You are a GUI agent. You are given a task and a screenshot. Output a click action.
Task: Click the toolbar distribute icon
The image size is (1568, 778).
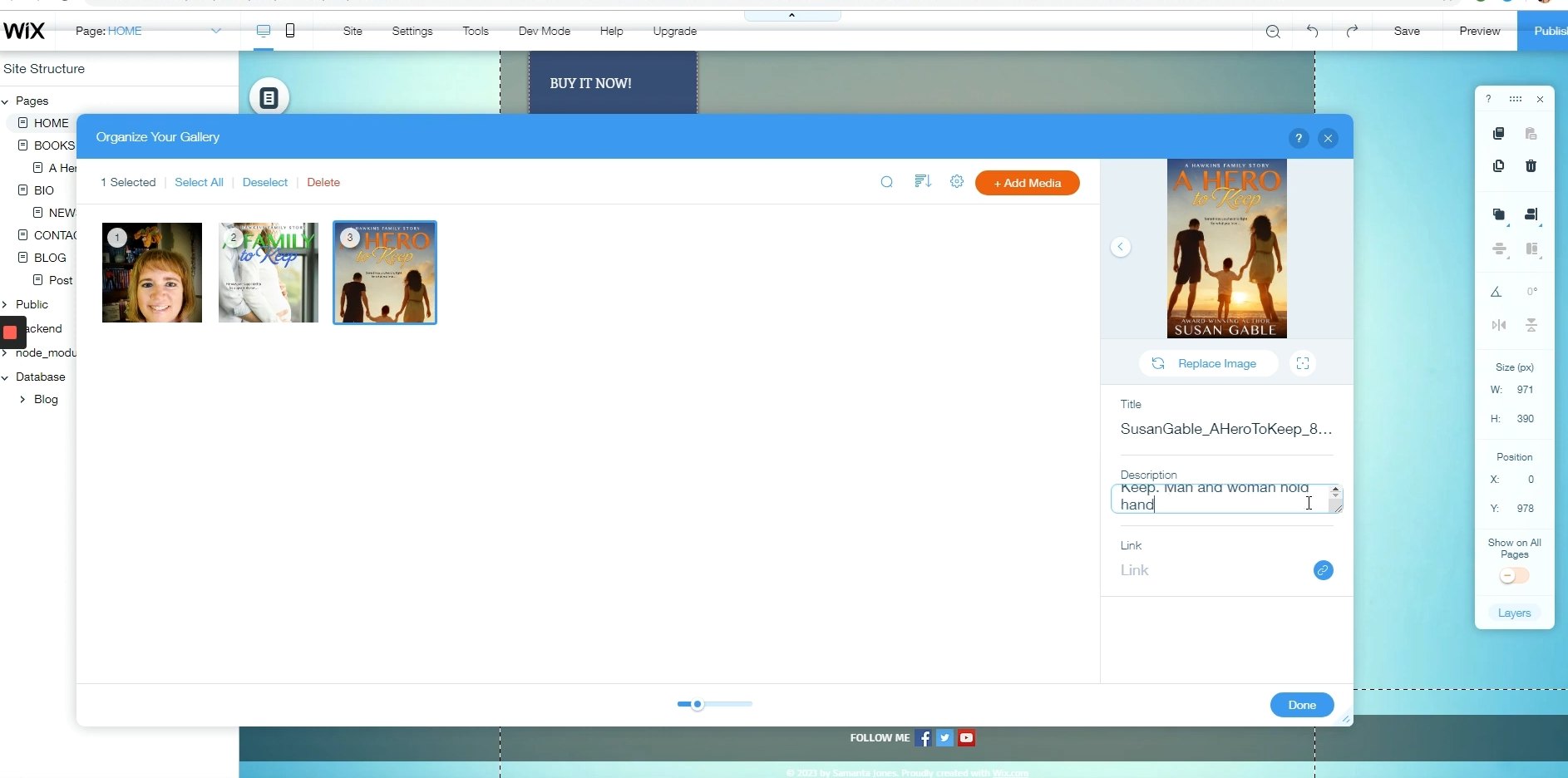(x=1500, y=249)
